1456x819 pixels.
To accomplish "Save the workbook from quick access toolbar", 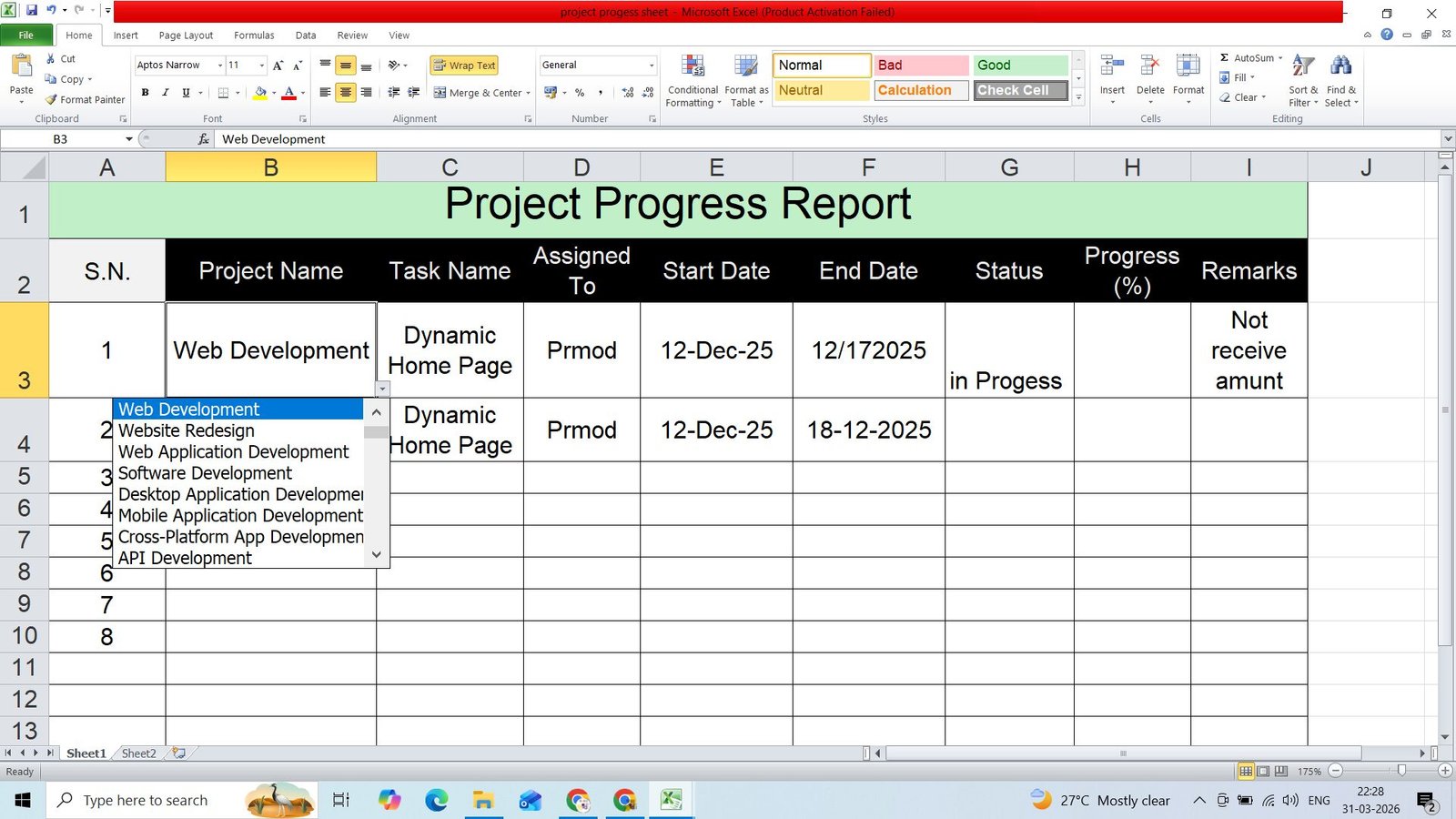I will 32,11.
